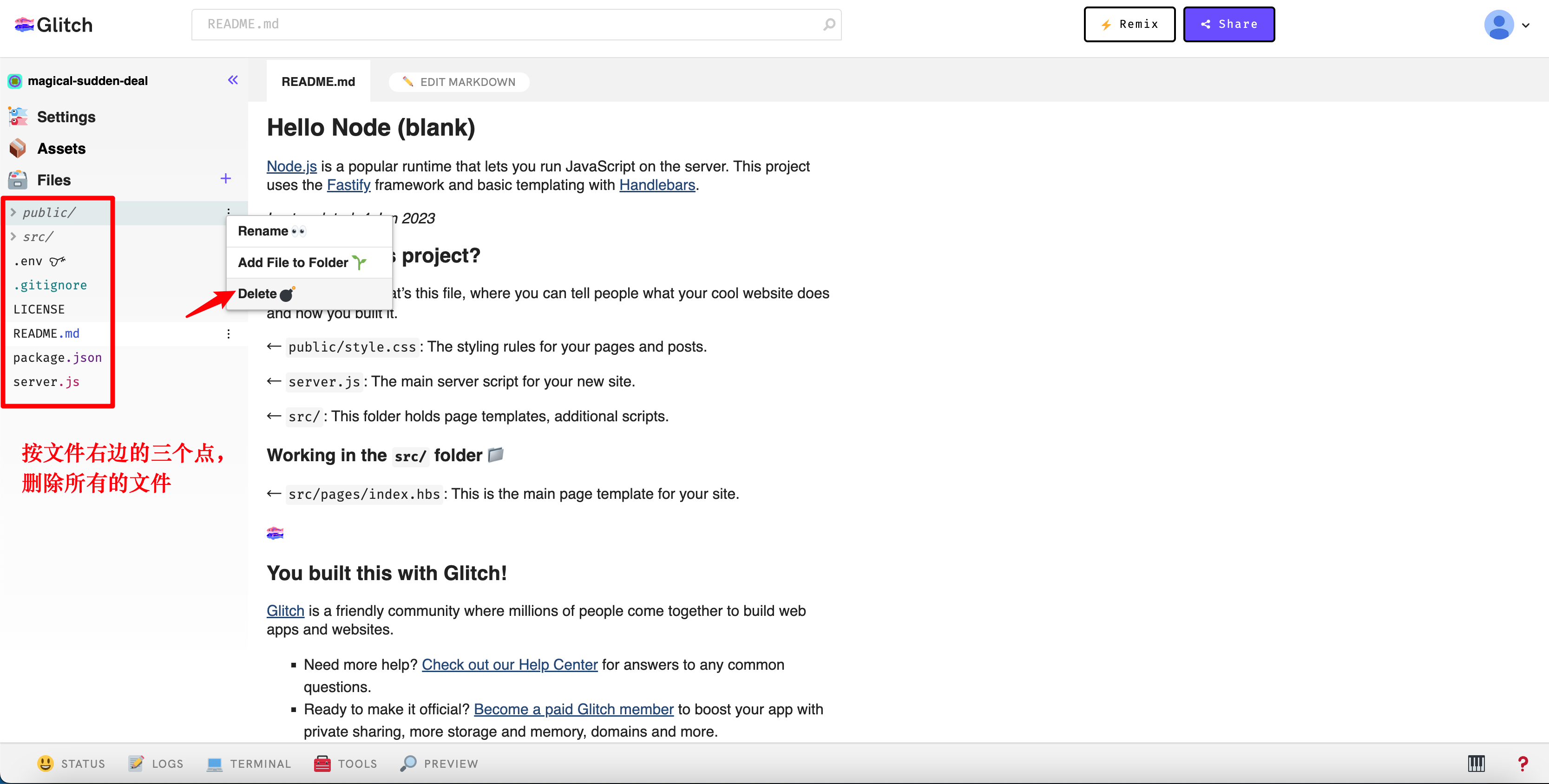Open the public/ folder options dots
This screenshot has width=1549, height=784.
229,211
